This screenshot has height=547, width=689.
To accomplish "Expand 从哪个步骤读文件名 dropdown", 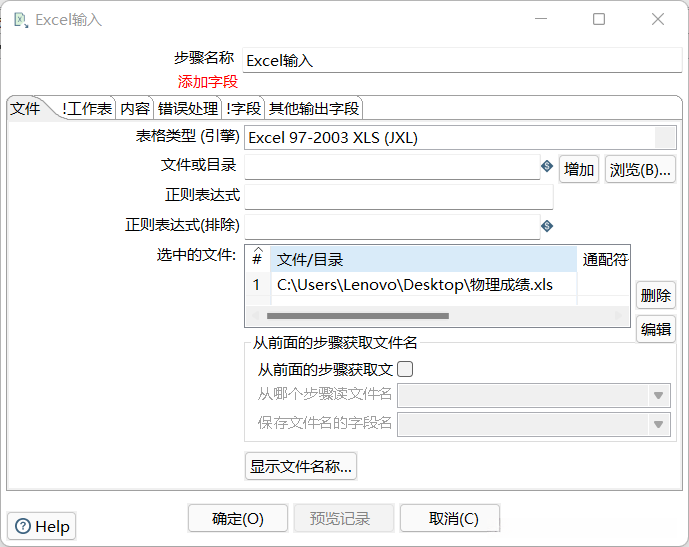I will (658, 395).
